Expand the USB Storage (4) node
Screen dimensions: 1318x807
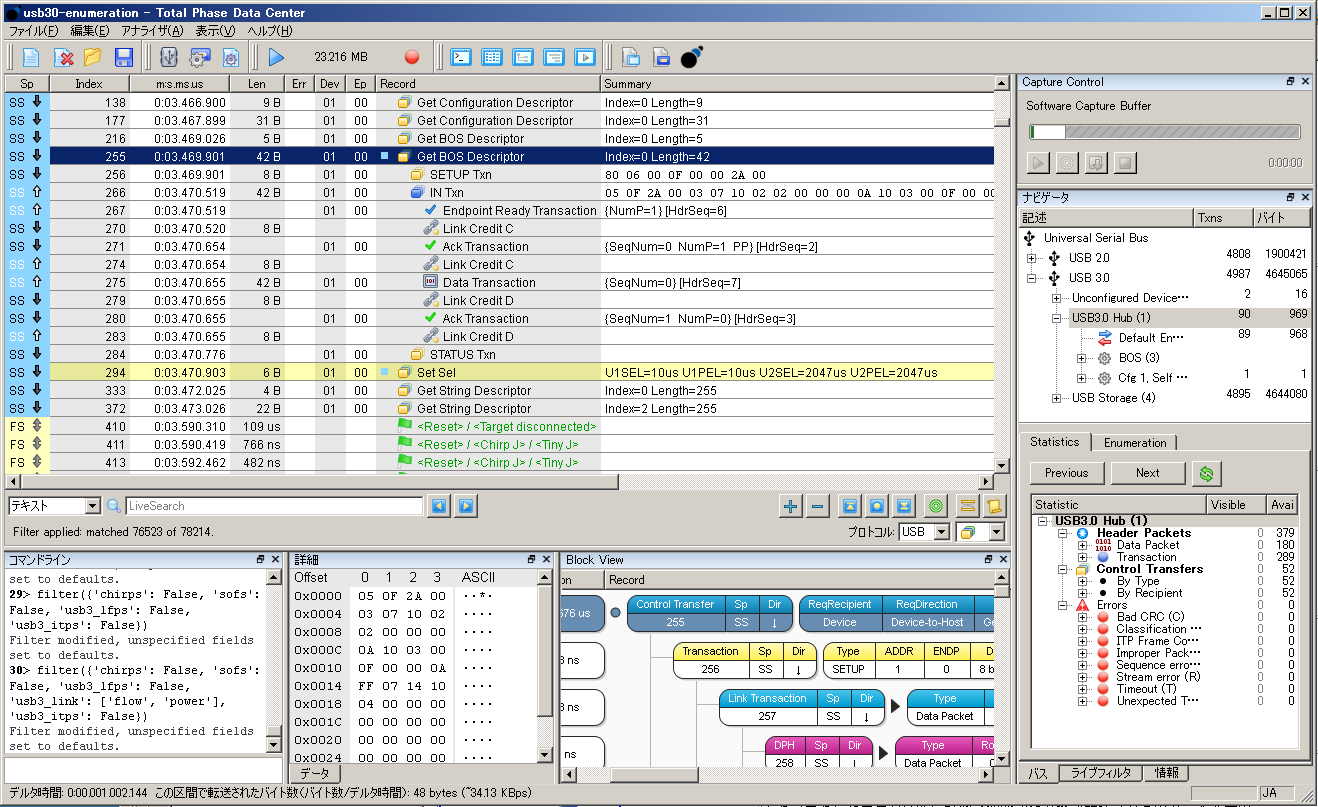point(1057,398)
